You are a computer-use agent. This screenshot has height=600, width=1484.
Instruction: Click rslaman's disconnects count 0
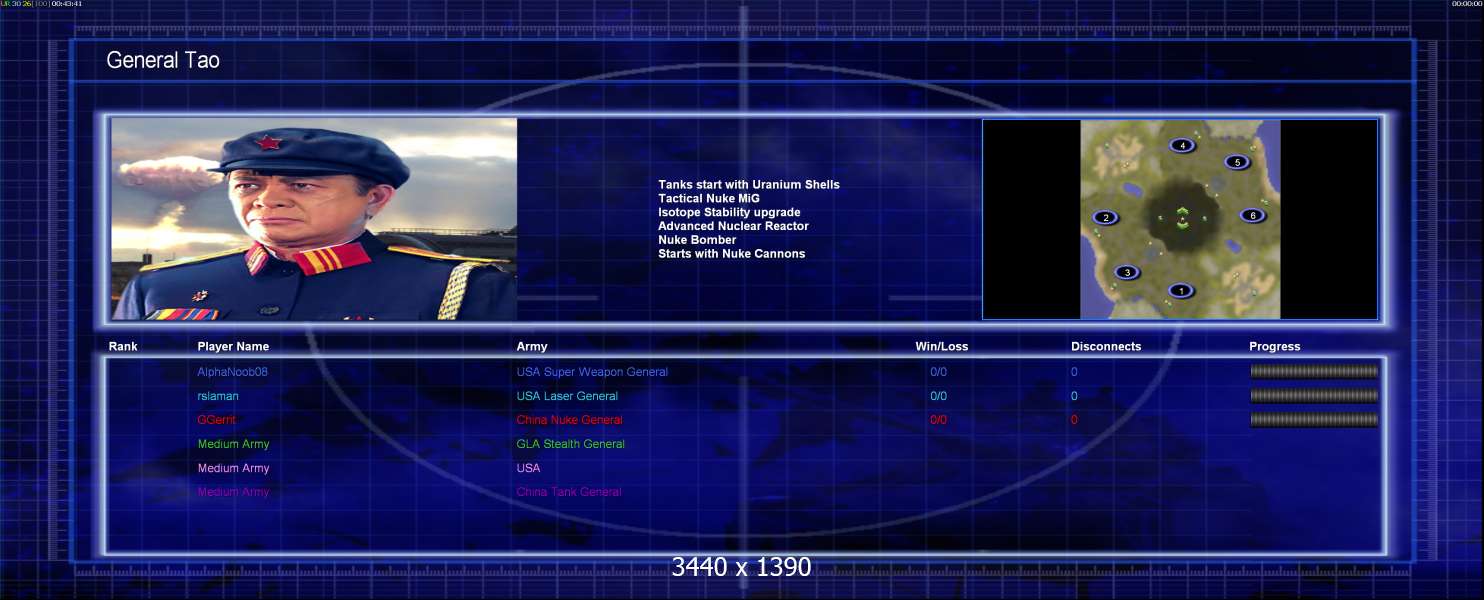1074,396
